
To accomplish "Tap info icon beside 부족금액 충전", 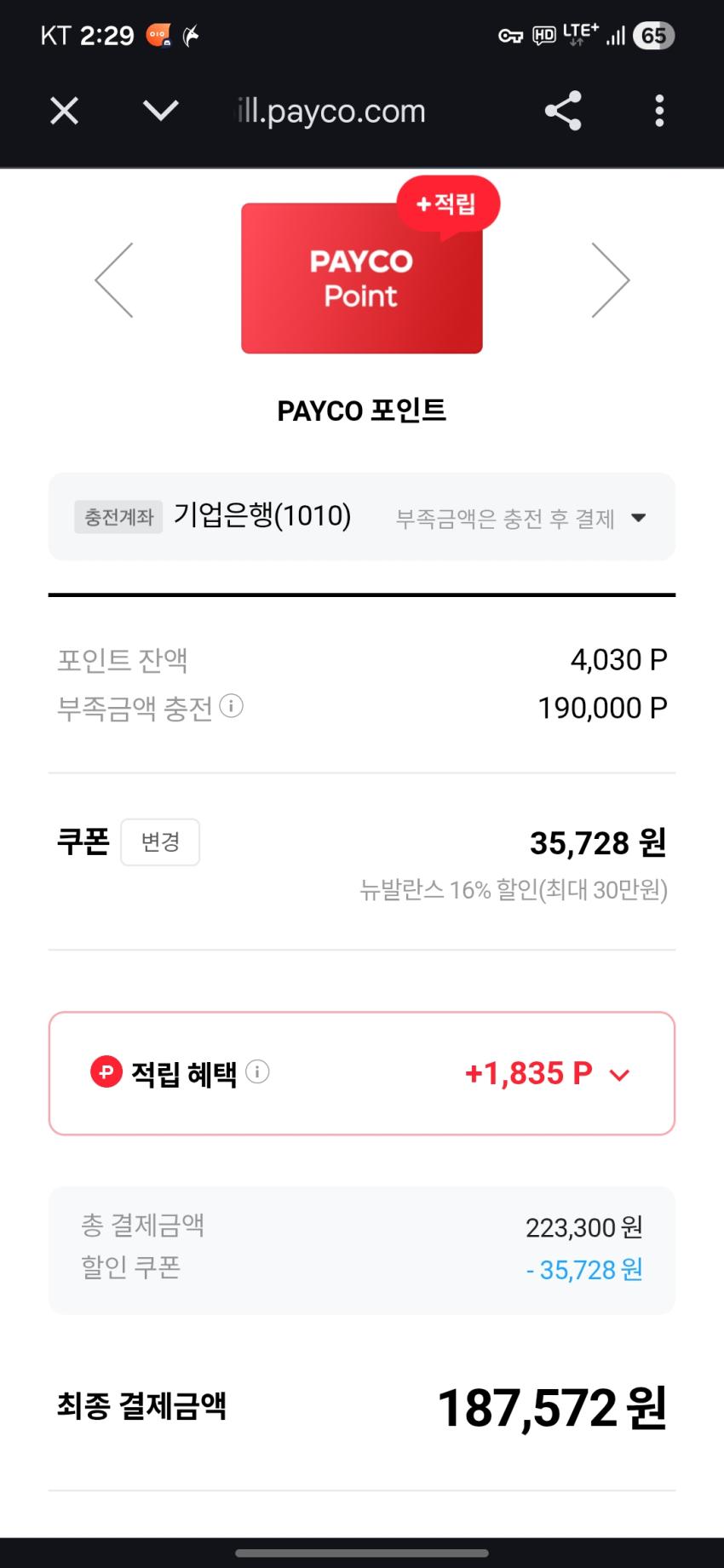I will coord(231,706).
